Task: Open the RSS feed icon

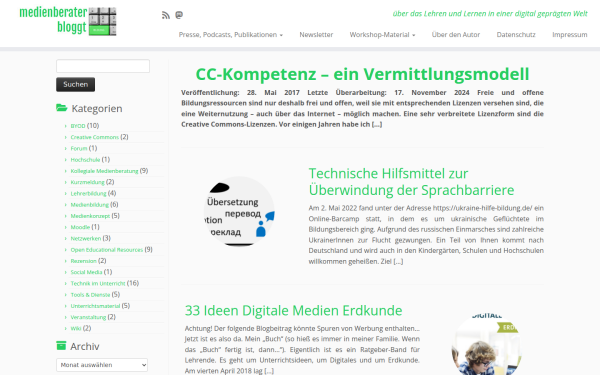Action: click(166, 15)
